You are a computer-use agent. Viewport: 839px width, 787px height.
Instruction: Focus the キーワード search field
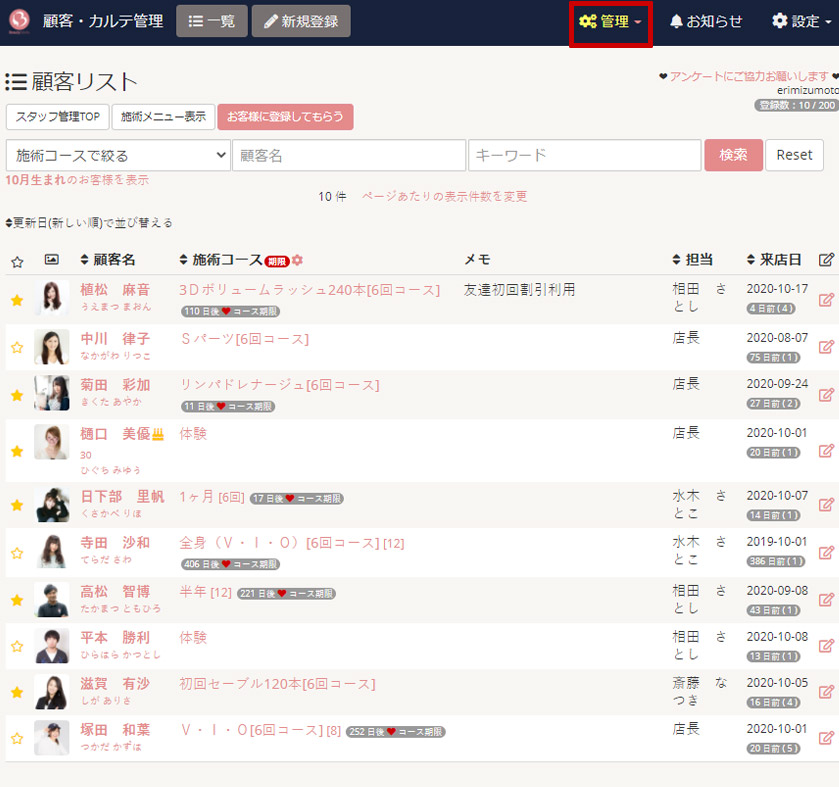coord(585,155)
